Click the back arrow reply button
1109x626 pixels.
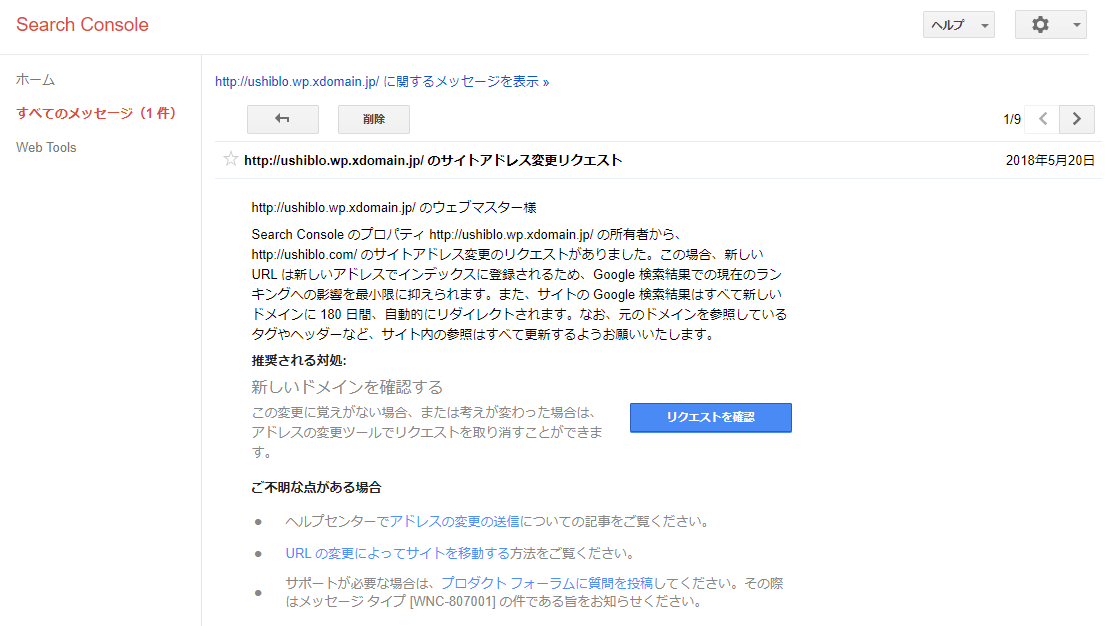point(282,119)
